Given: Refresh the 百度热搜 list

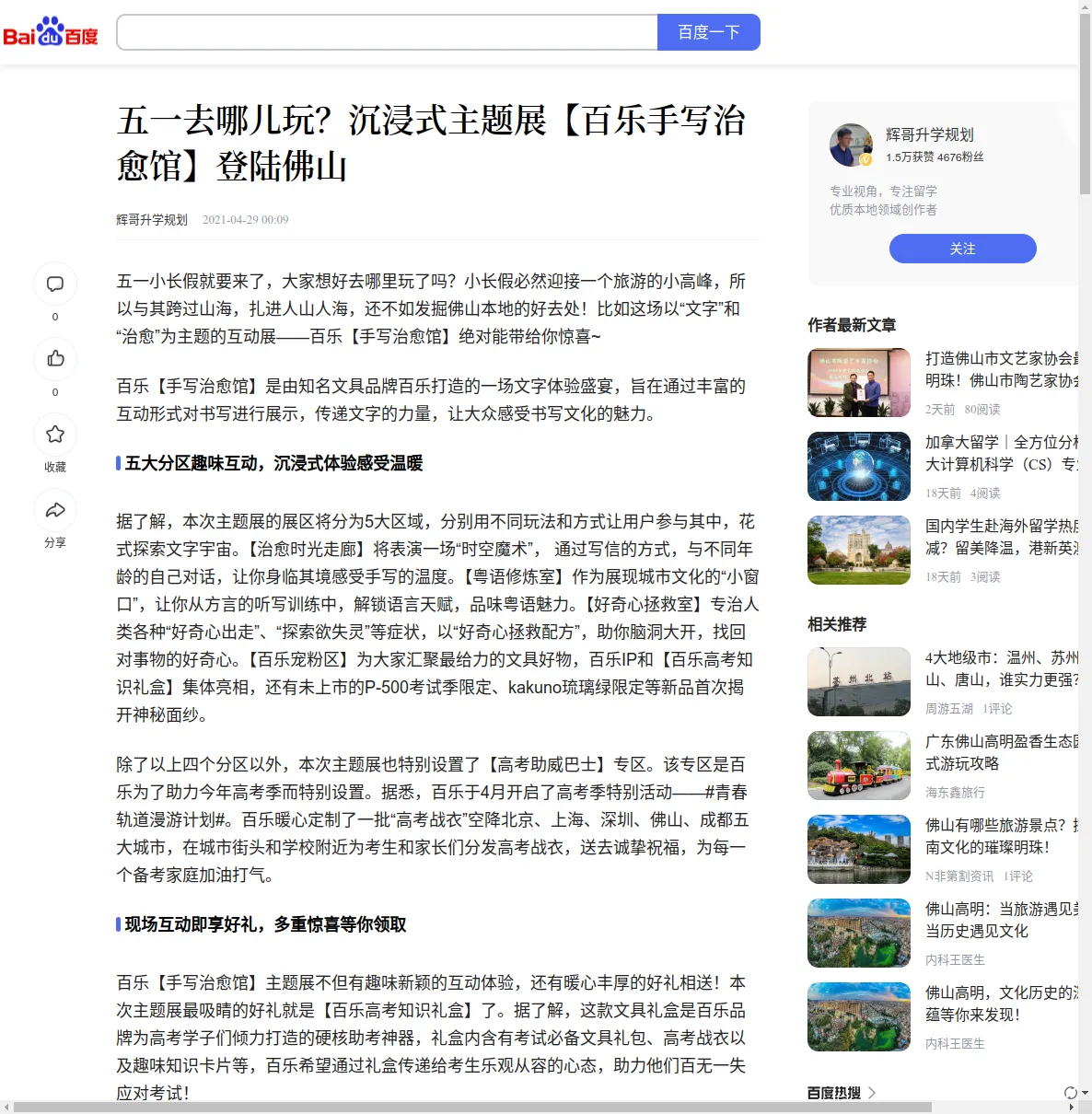Looking at the screenshot, I should pos(1070,1093).
